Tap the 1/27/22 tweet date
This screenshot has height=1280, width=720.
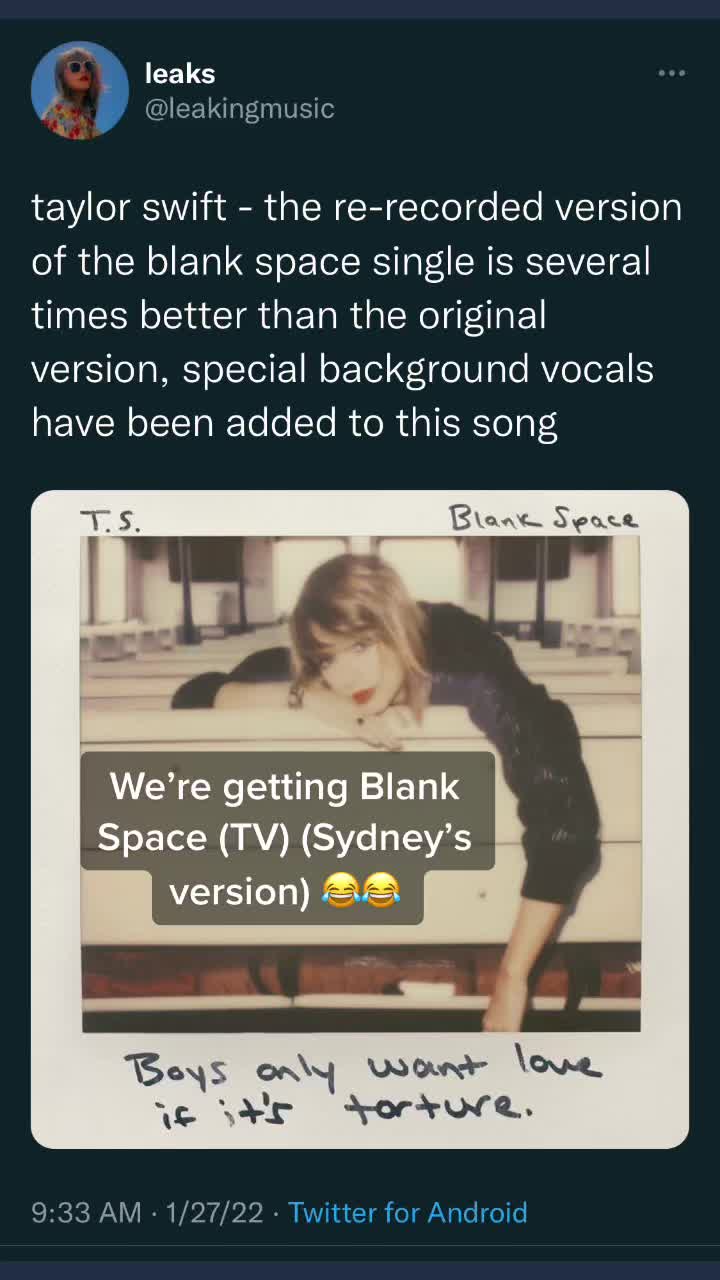click(x=215, y=1213)
